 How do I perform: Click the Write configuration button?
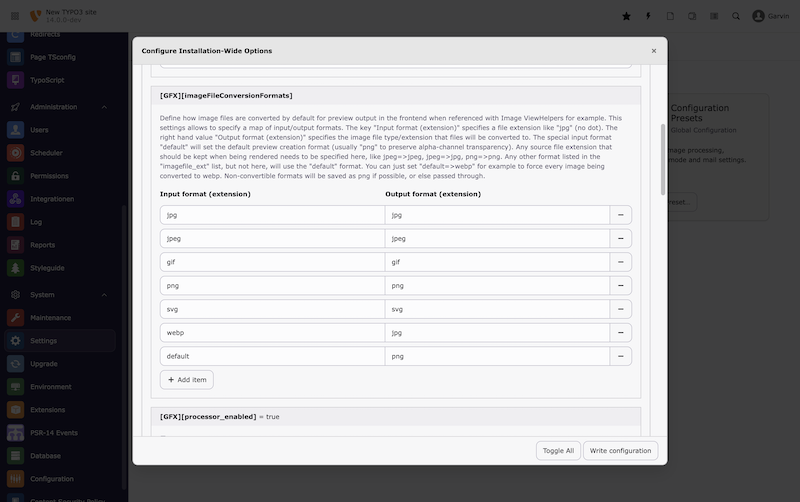[620, 451]
